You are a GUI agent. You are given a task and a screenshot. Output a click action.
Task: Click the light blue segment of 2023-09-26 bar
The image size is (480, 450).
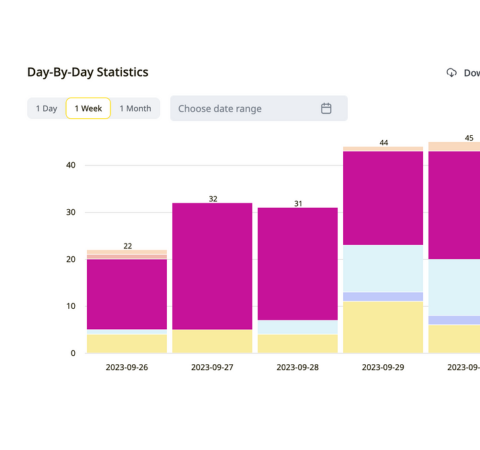click(x=127, y=332)
